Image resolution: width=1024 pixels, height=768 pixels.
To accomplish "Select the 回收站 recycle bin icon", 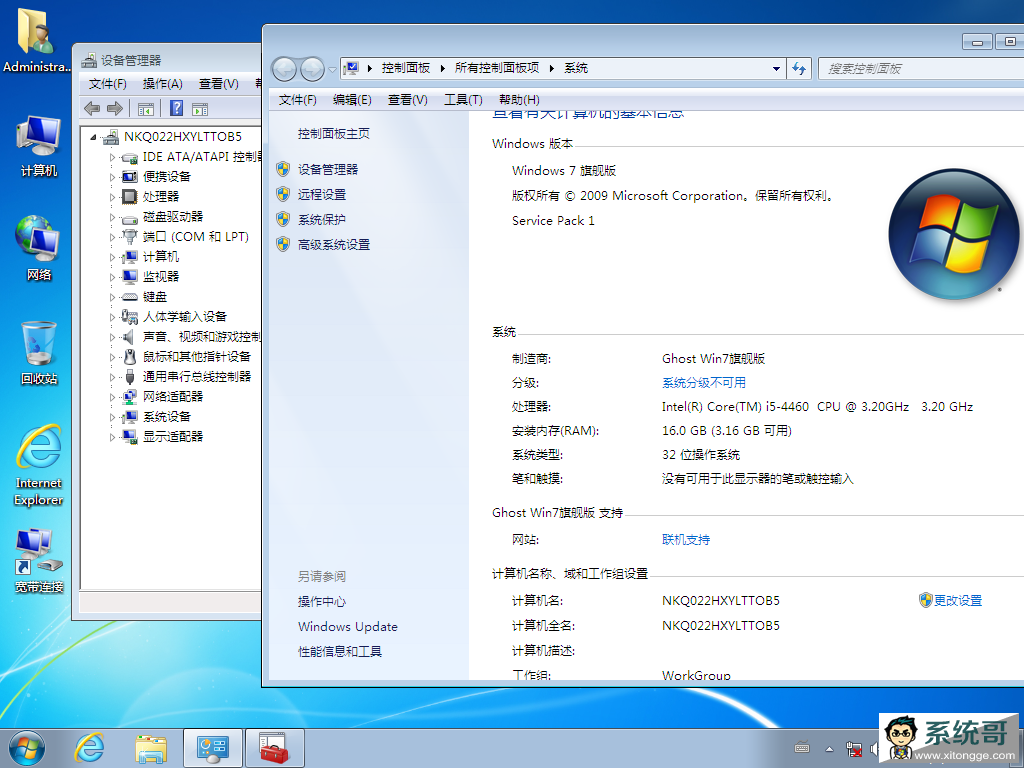I will click(x=39, y=353).
